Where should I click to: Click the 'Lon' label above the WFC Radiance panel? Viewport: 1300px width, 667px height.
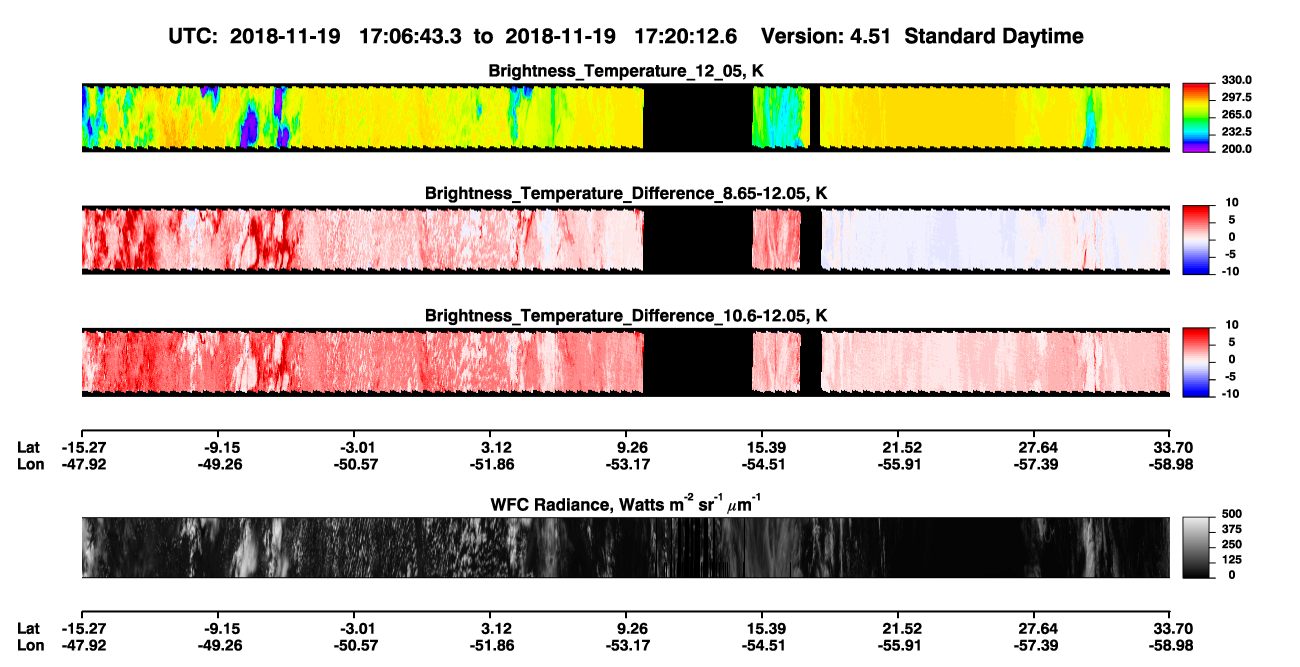[x=31, y=464]
